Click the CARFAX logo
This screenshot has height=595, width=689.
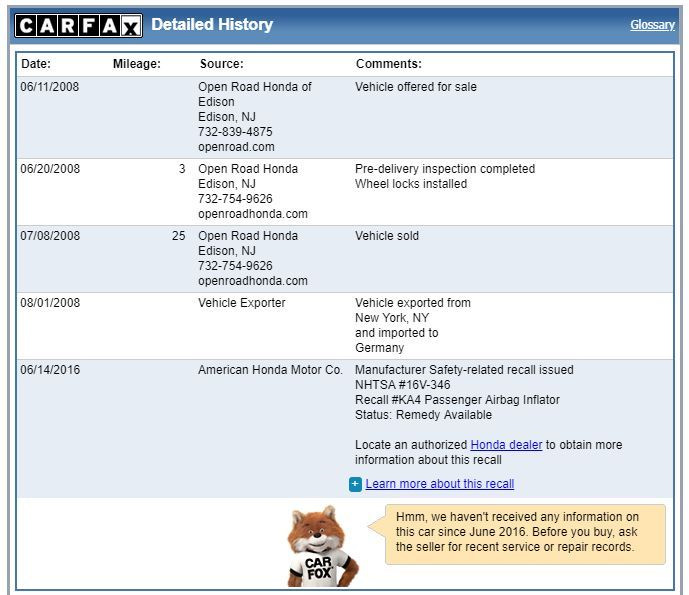[79, 25]
